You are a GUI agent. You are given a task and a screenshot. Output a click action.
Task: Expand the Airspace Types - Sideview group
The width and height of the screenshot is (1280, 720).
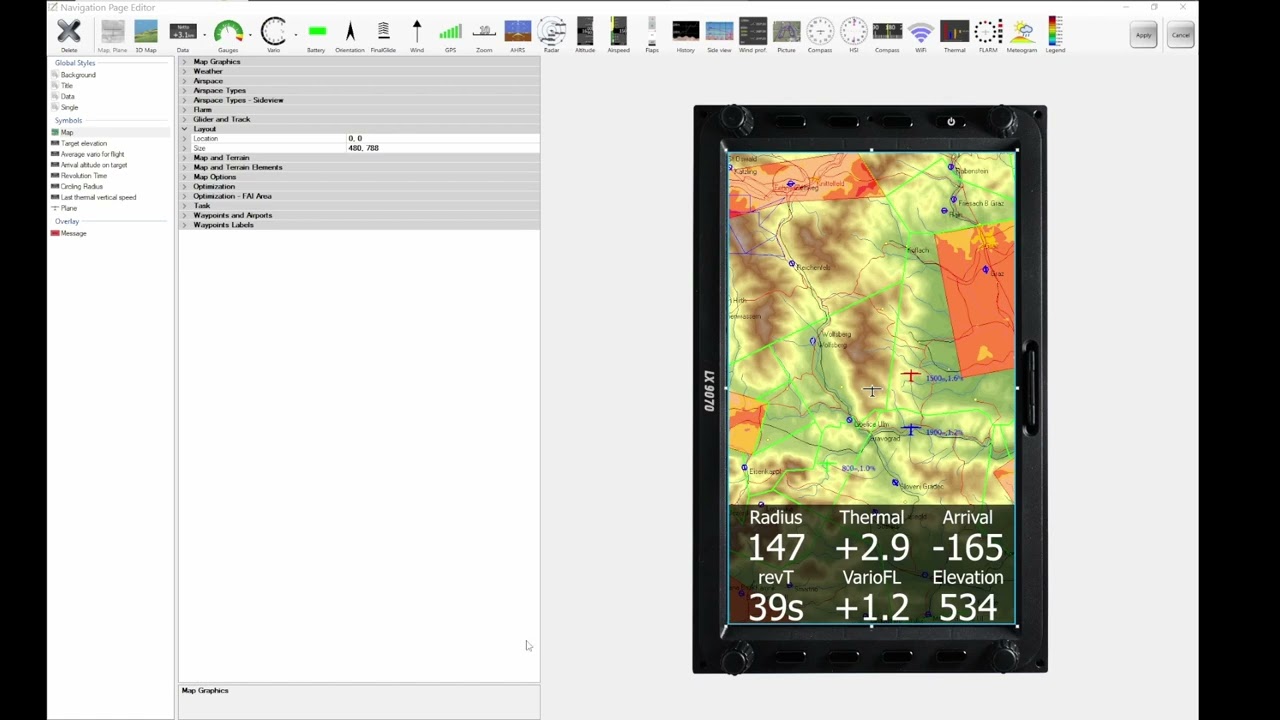184,100
